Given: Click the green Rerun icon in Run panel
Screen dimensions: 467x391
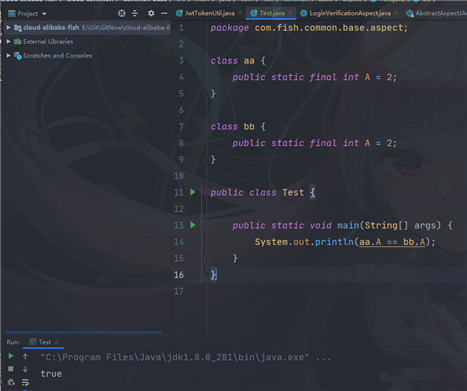Looking at the screenshot, I should pyautogui.click(x=11, y=356).
